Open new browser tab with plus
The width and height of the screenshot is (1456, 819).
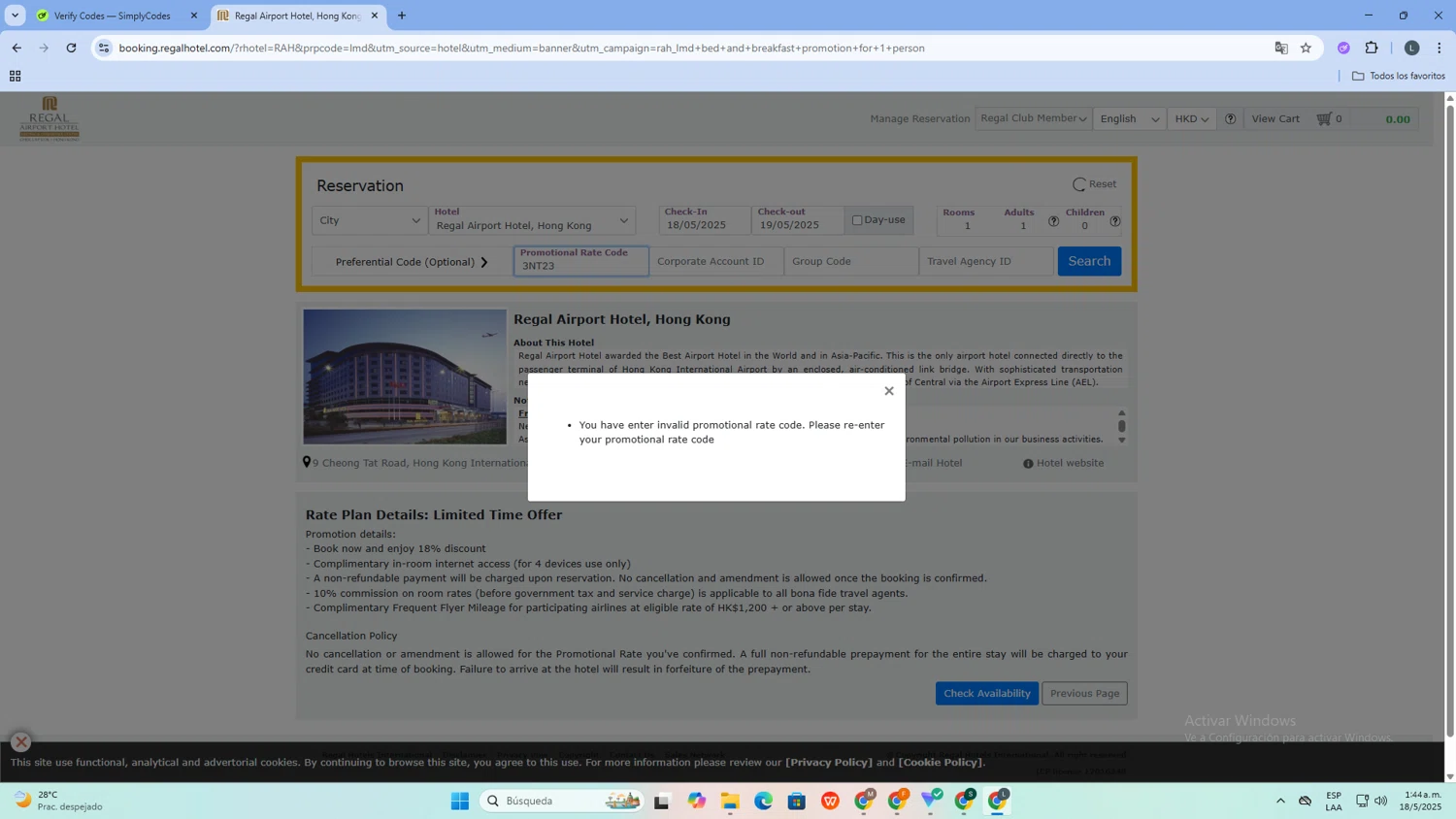coord(402,16)
